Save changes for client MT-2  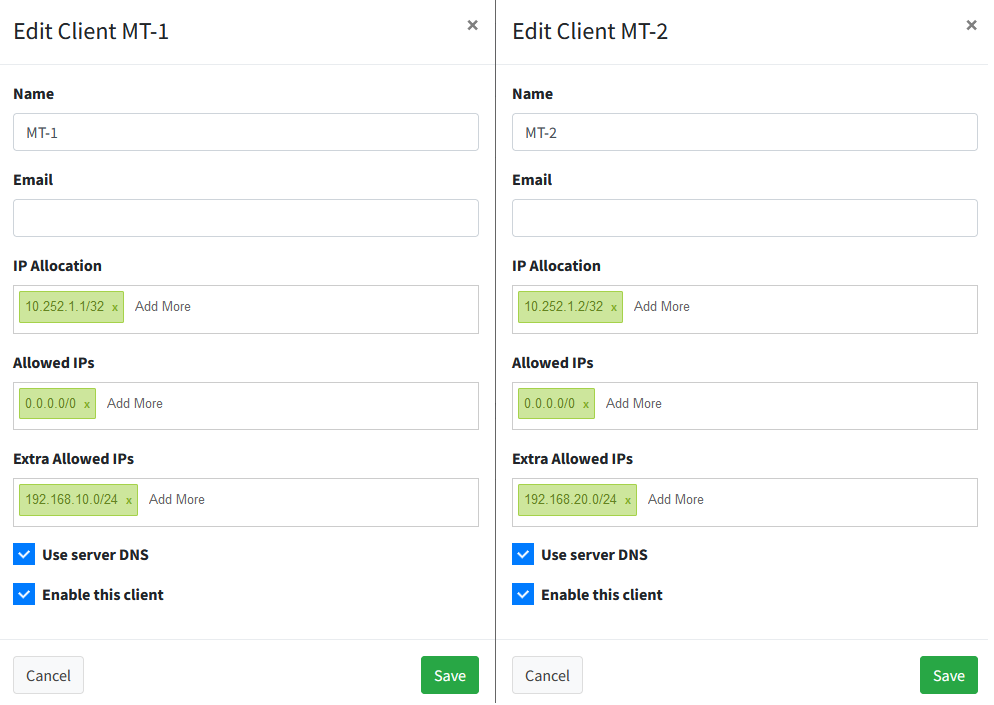click(948, 675)
